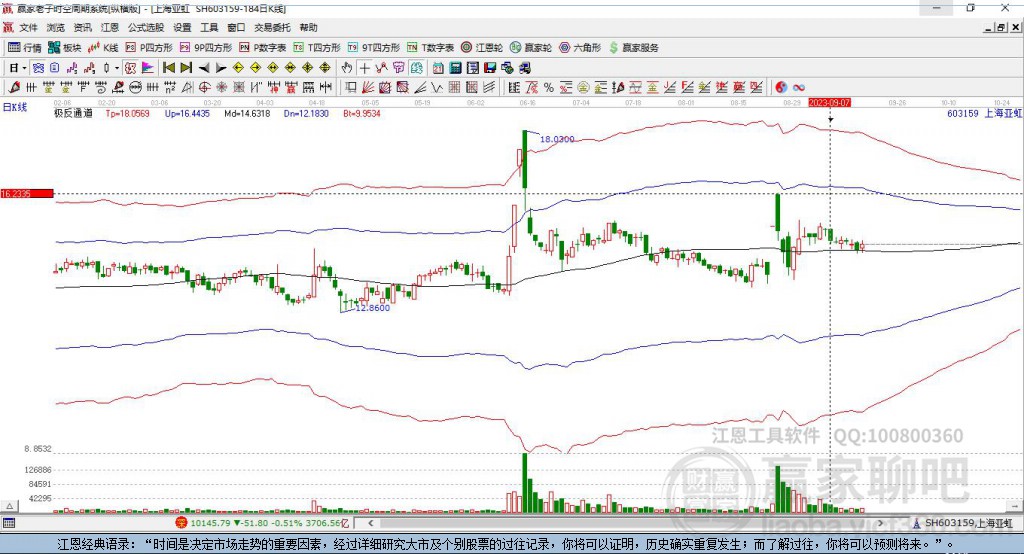Click the black left arrow icon
Viewport: 1024px width, 554px height.
(204, 68)
